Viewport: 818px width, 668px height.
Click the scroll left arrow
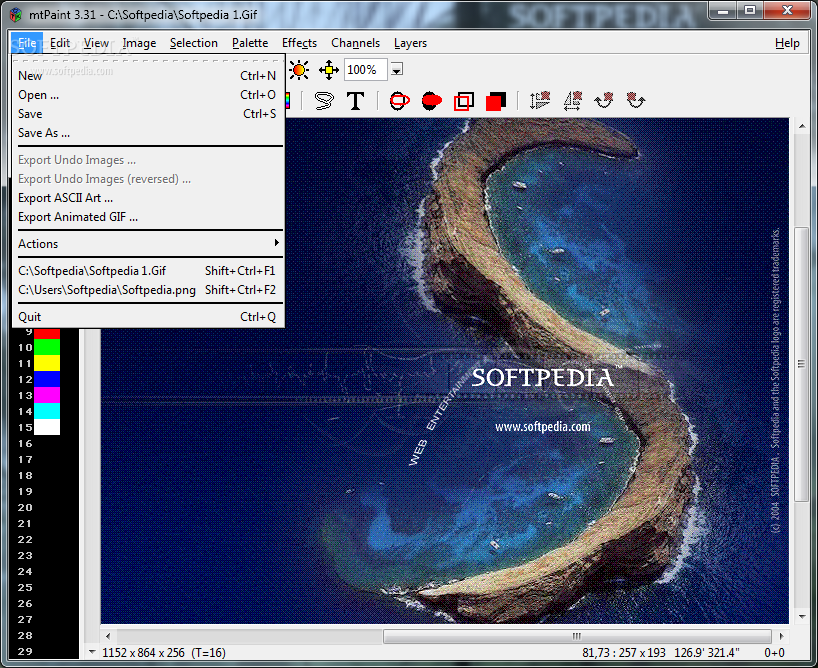[x=108, y=636]
